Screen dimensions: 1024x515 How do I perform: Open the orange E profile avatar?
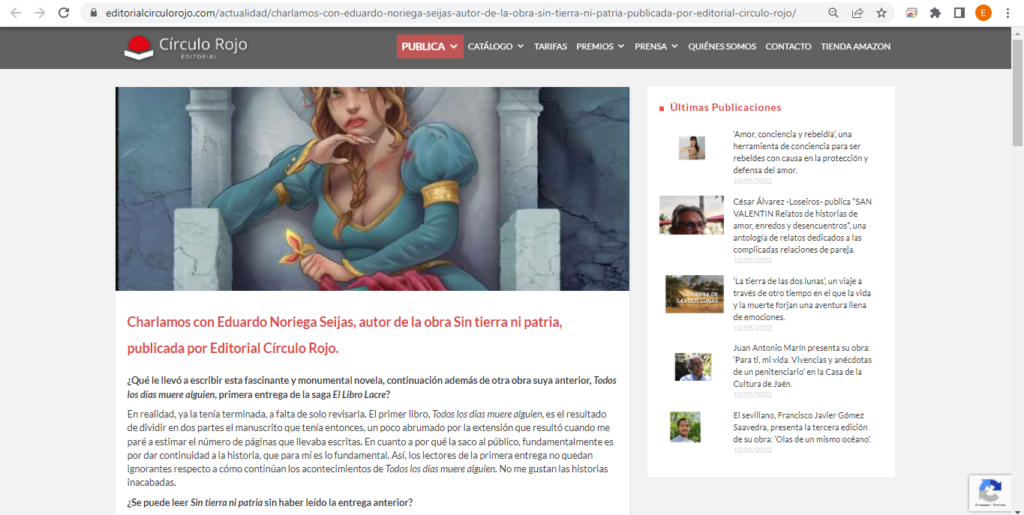983,12
